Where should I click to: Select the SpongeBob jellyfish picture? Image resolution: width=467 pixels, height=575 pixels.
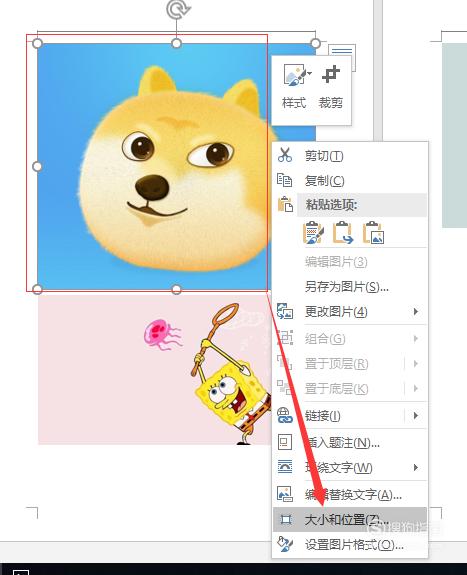(x=154, y=369)
